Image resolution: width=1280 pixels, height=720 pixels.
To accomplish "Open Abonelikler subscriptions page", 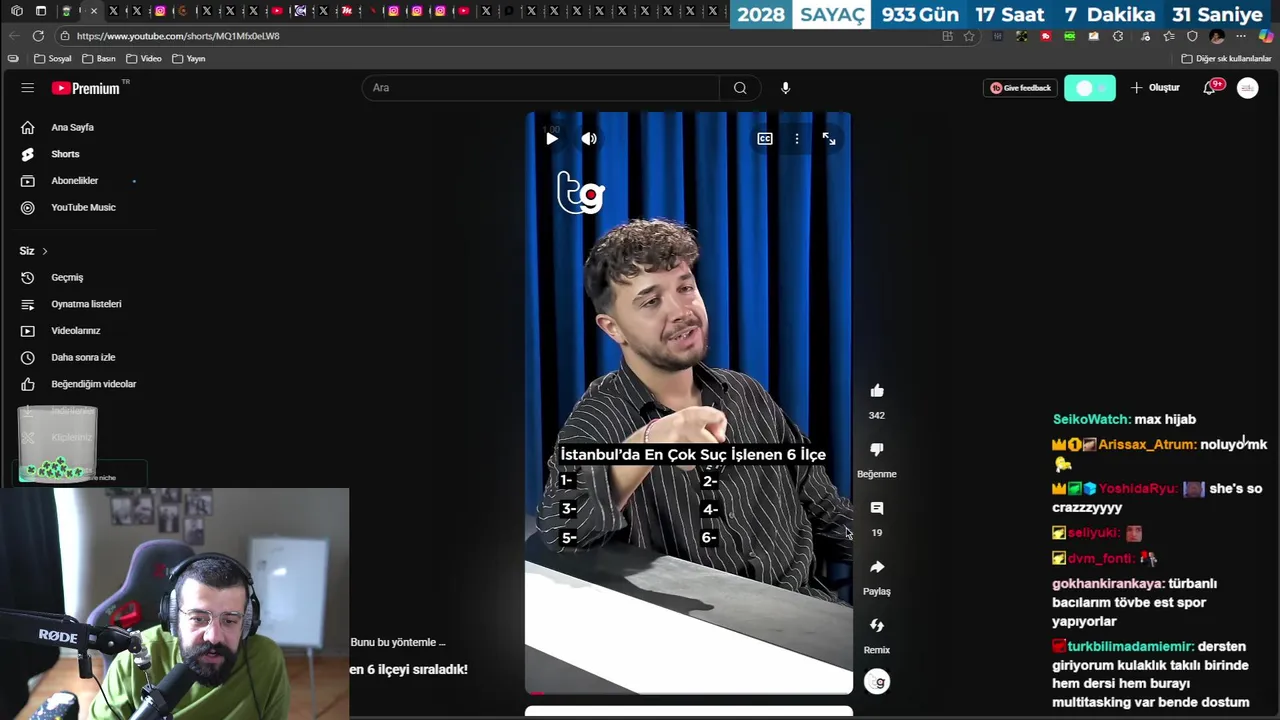I will 75,181.
